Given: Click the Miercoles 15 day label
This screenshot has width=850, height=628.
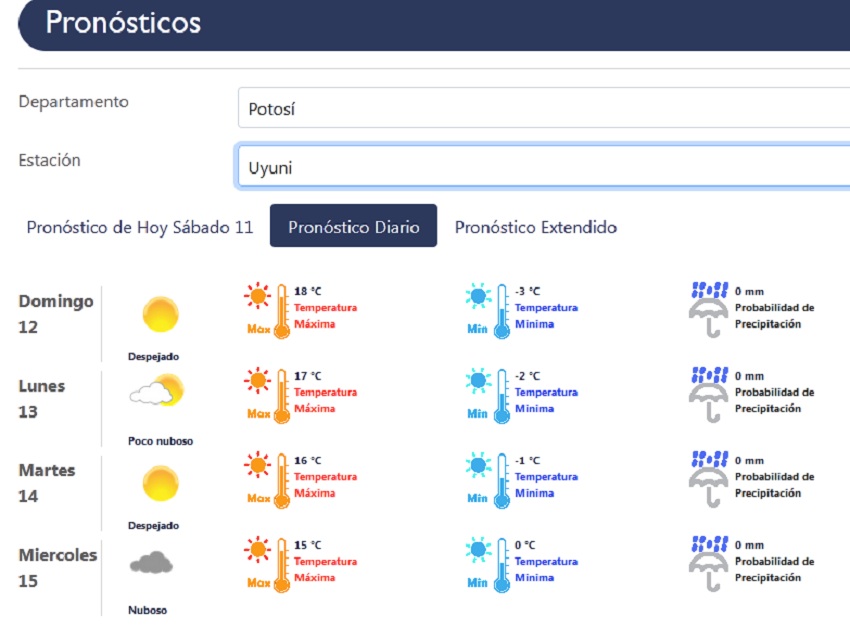Looking at the screenshot, I should coord(58,567).
